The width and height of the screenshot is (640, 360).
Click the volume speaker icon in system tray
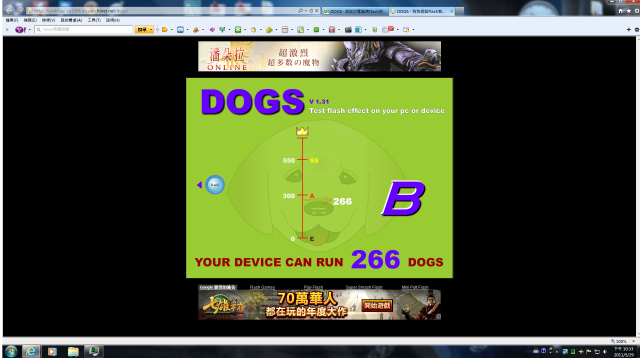[x=605, y=351]
